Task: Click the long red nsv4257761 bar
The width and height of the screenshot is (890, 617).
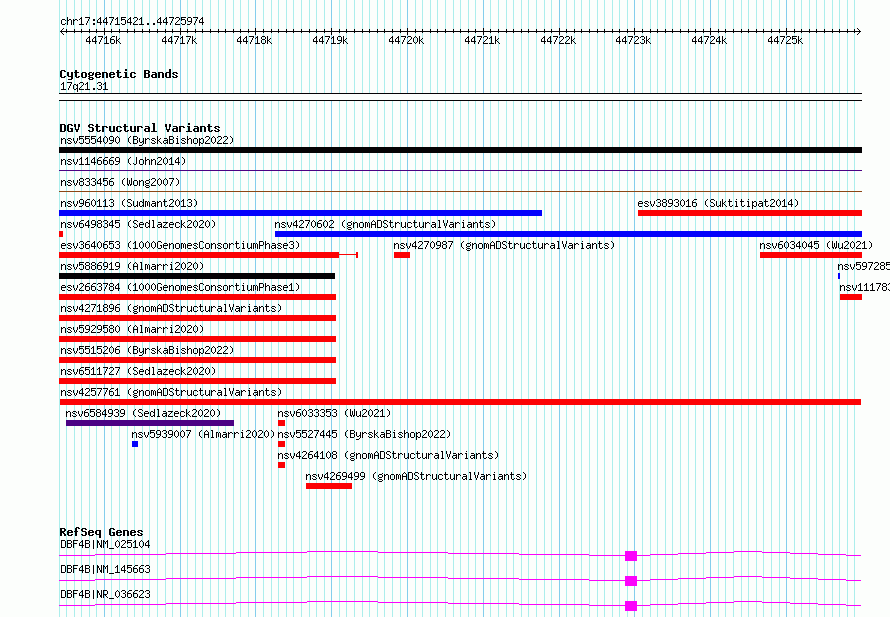Action: 460,402
